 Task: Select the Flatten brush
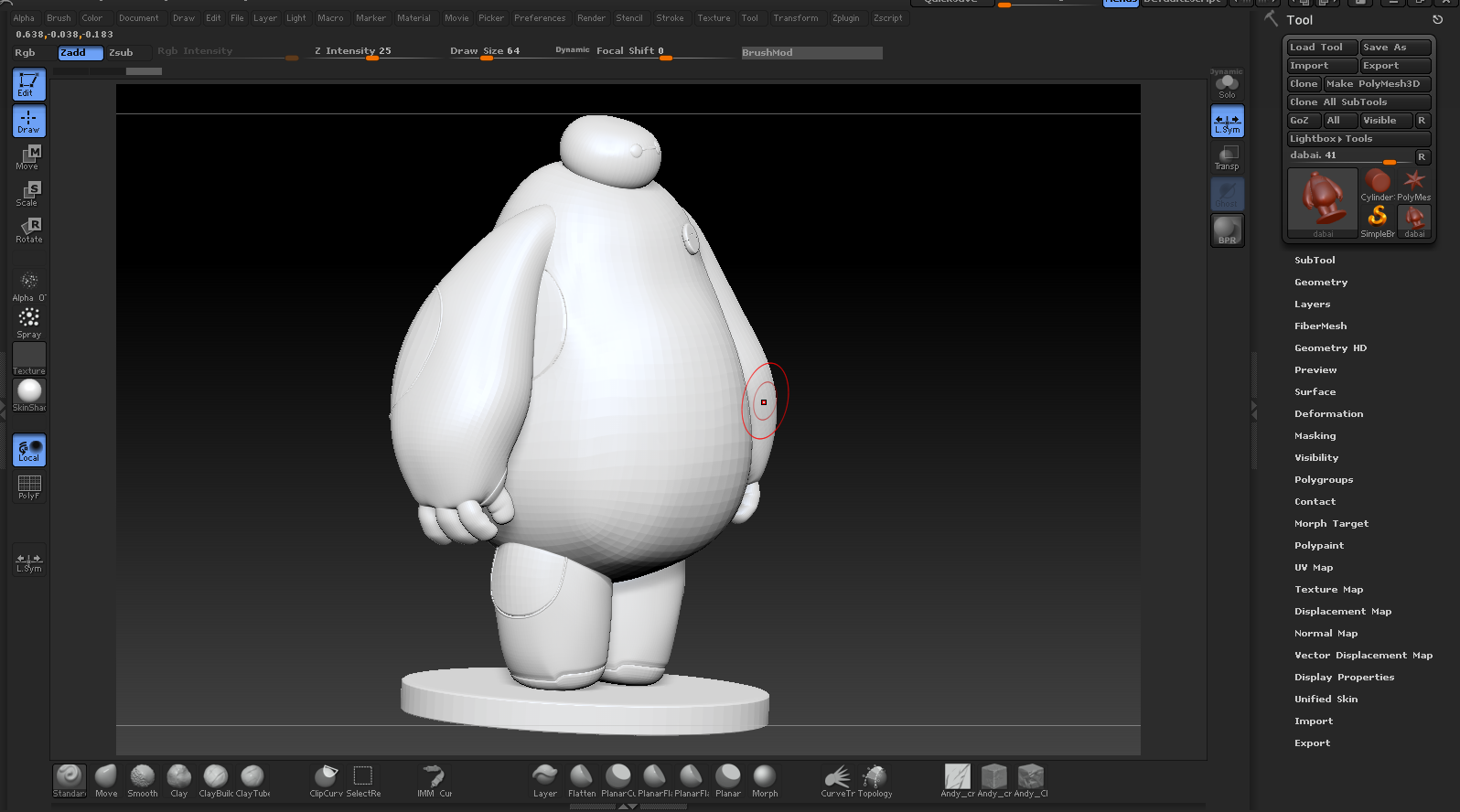pos(582,781)
